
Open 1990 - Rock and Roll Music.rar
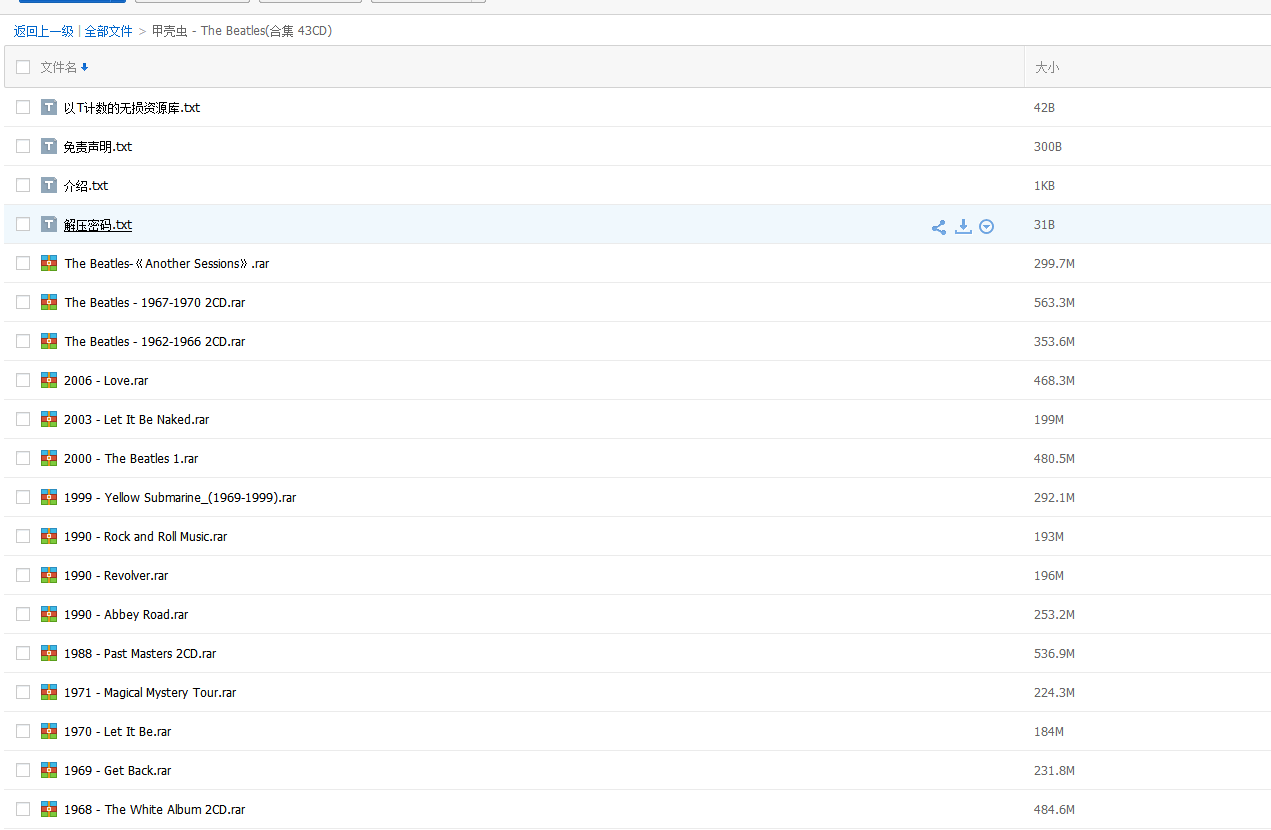[x=146, y=537]
